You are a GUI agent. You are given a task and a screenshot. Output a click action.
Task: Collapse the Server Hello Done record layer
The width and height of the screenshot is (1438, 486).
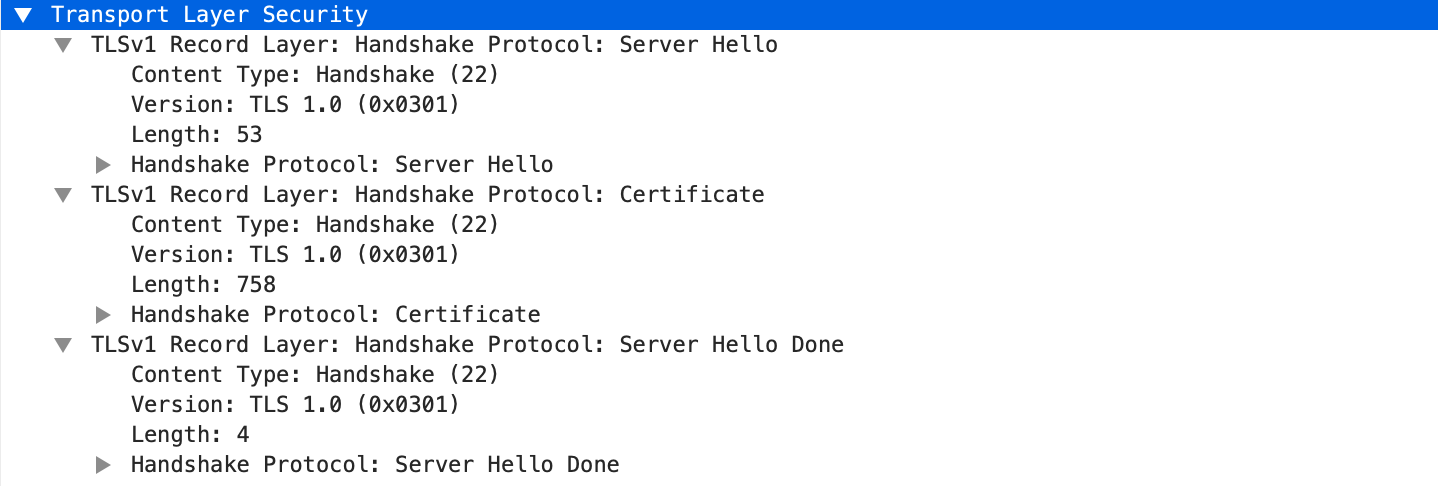pos(63,345)
